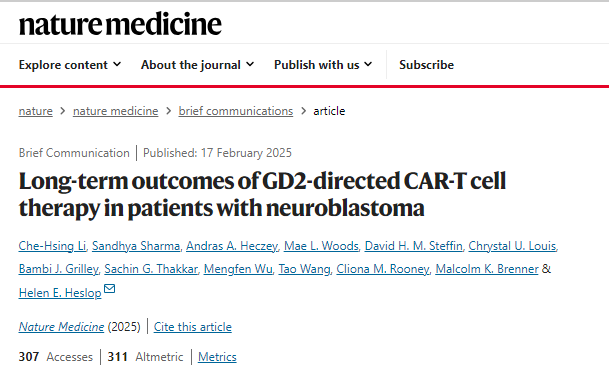Viewport: 609px width, 379px height.
Task: Click author Malcolm K. Brenner's name
Action: tap(487, 269)
